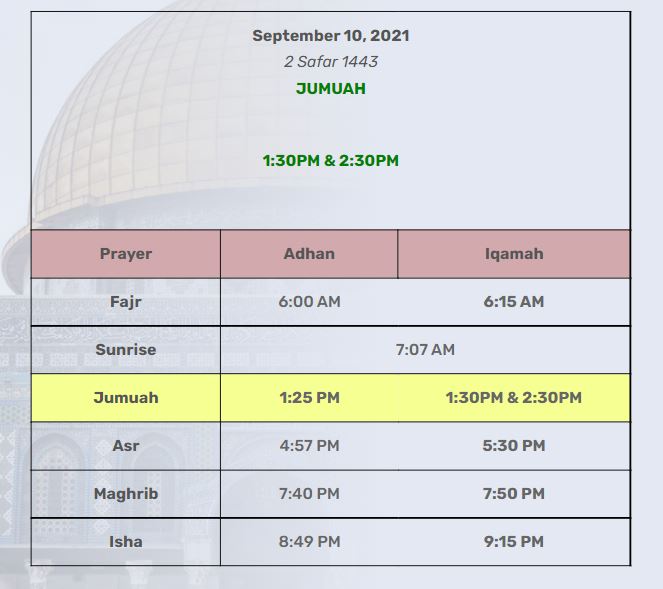This screenshot has width=663, height=589.
Task: Click the 2 Safar 1443 Hijri date
Action: pyautogui.click(x=331, y=62)
